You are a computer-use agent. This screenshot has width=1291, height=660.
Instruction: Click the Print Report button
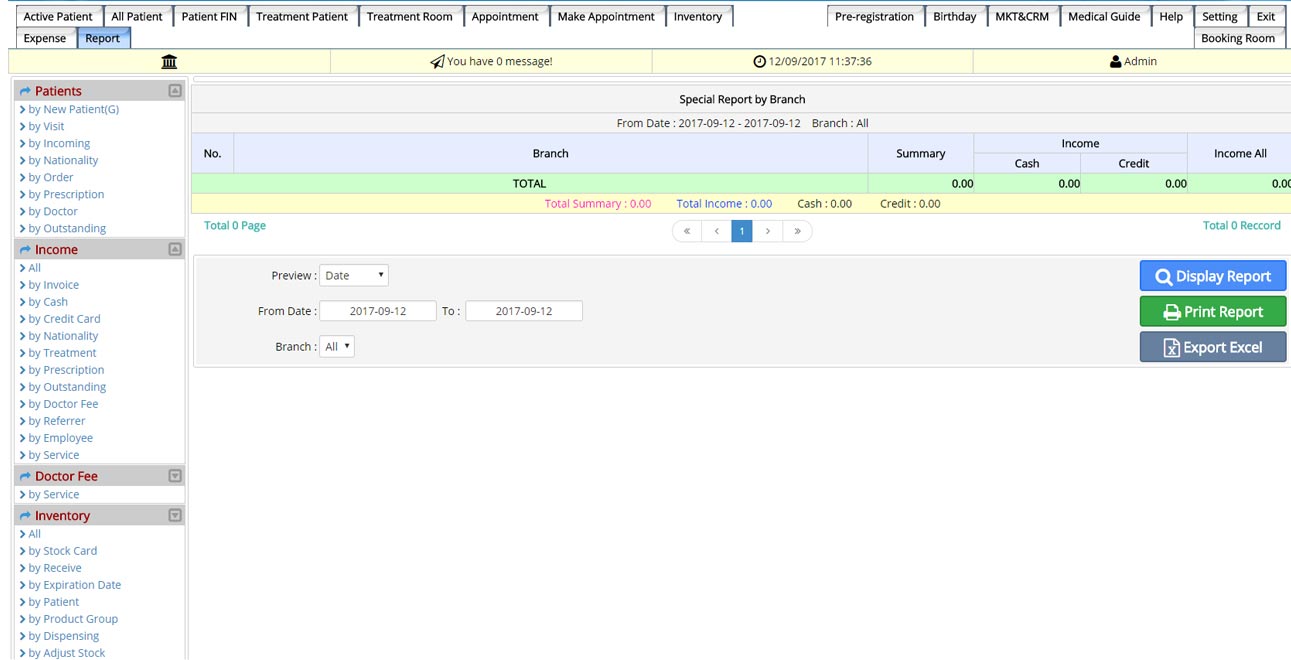click(1212, 312)
